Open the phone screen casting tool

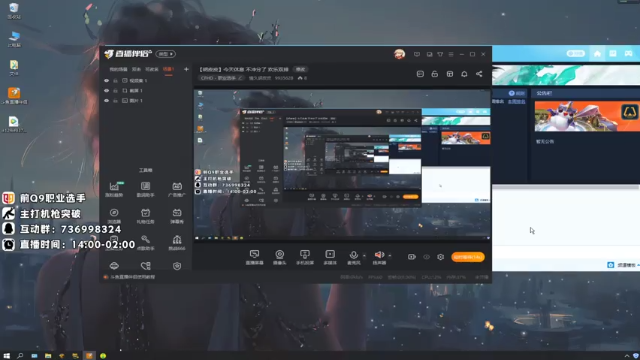tap(305, 258)
